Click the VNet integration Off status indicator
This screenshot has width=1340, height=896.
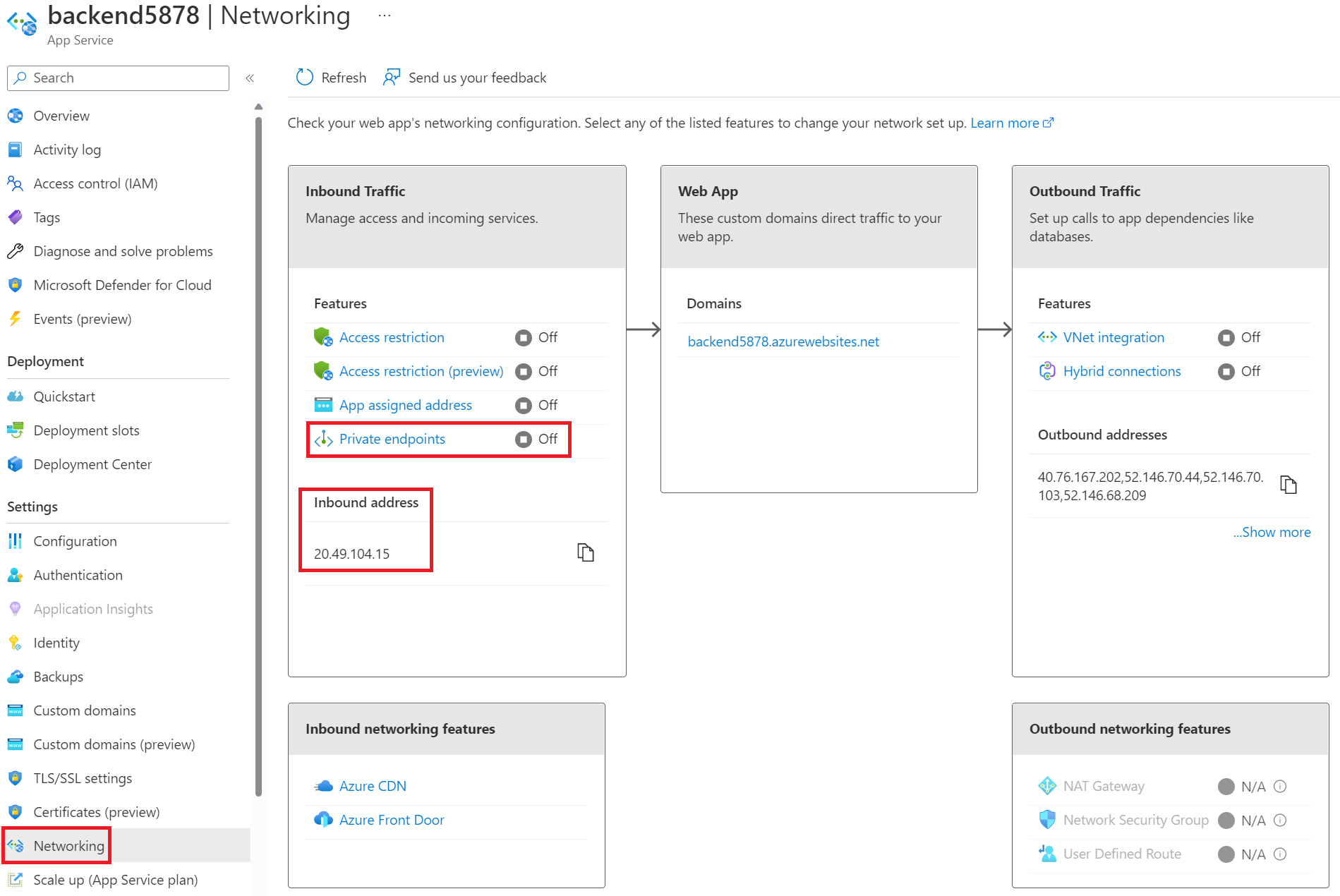pos(1226,337)
